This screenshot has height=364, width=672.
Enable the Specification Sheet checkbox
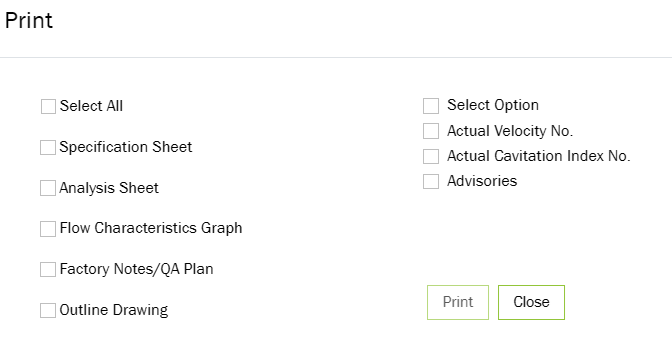click(48, 147)
